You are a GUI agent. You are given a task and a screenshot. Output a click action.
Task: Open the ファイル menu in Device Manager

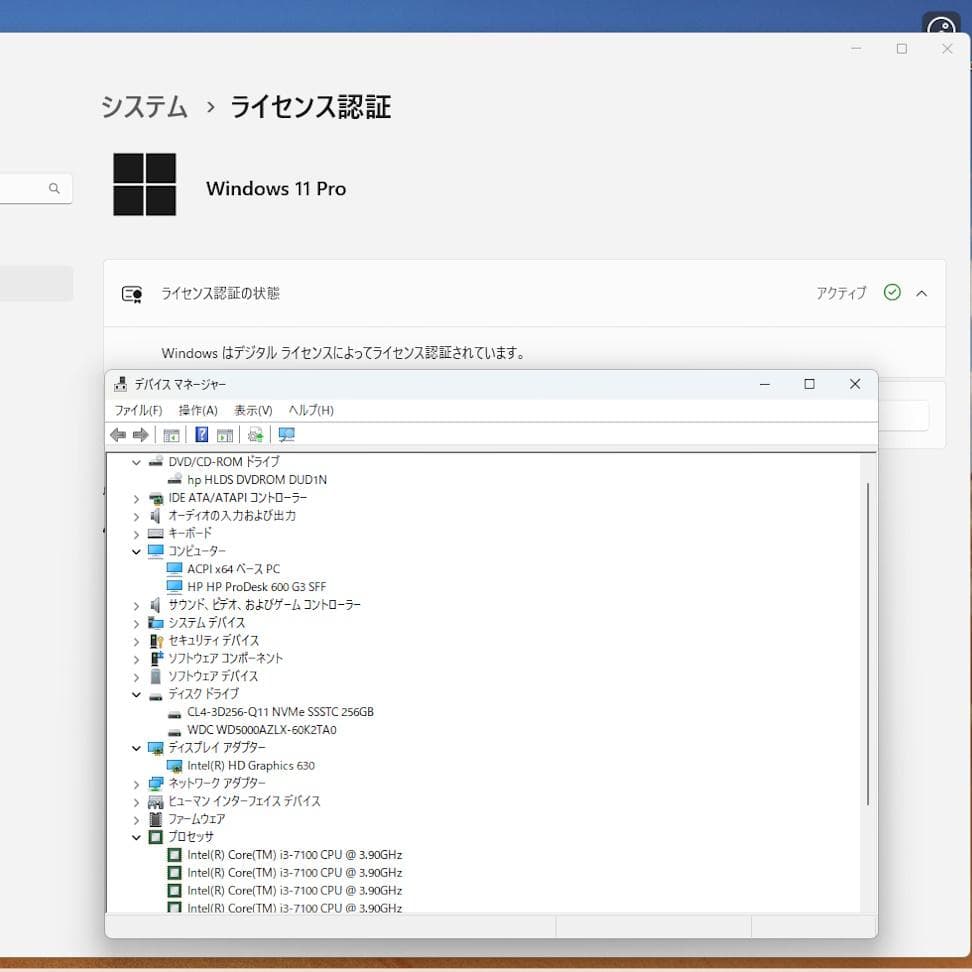139,410
